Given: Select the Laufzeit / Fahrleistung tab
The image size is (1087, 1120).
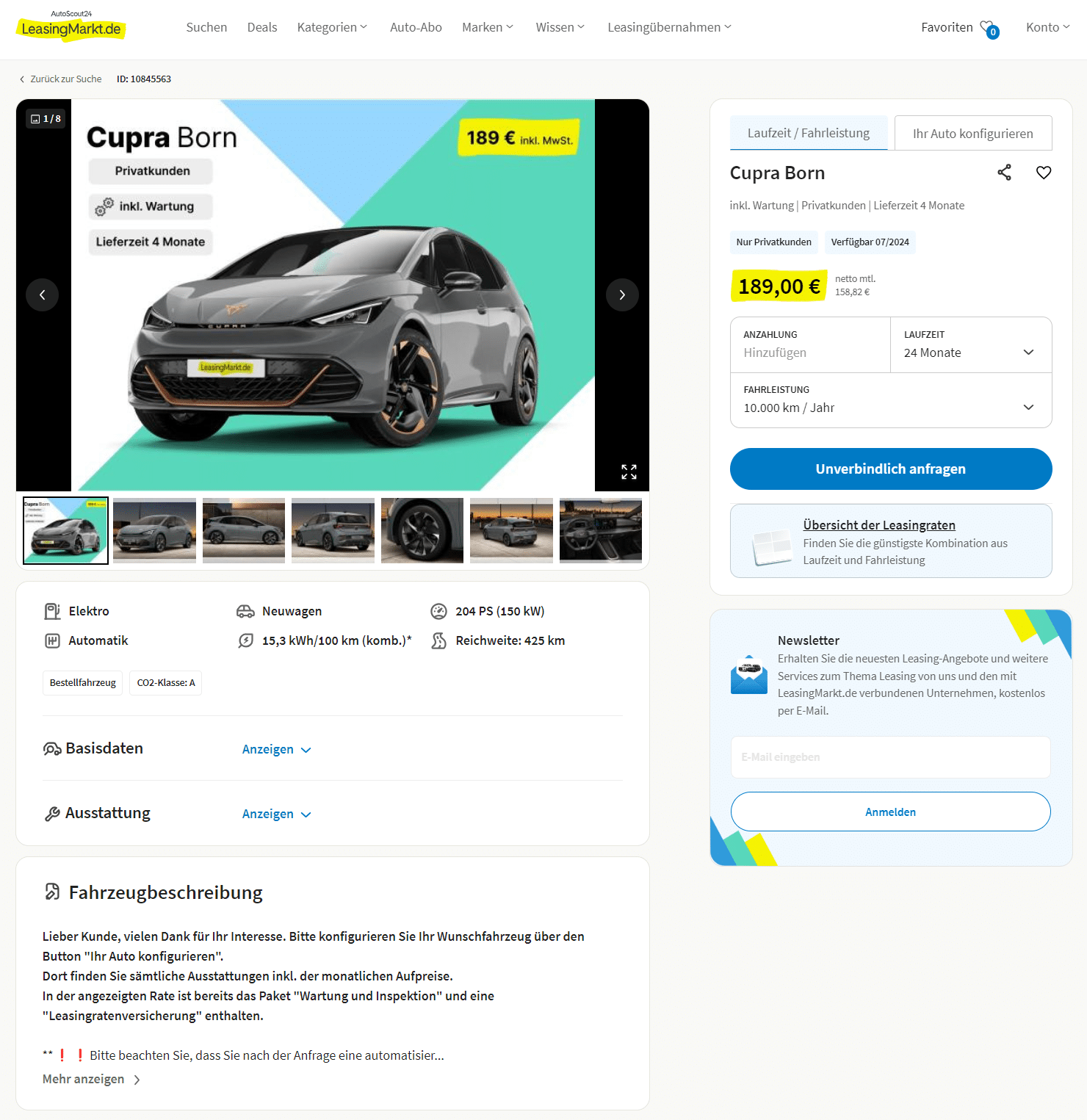Looking at the screenshot, I should point(809,133).
